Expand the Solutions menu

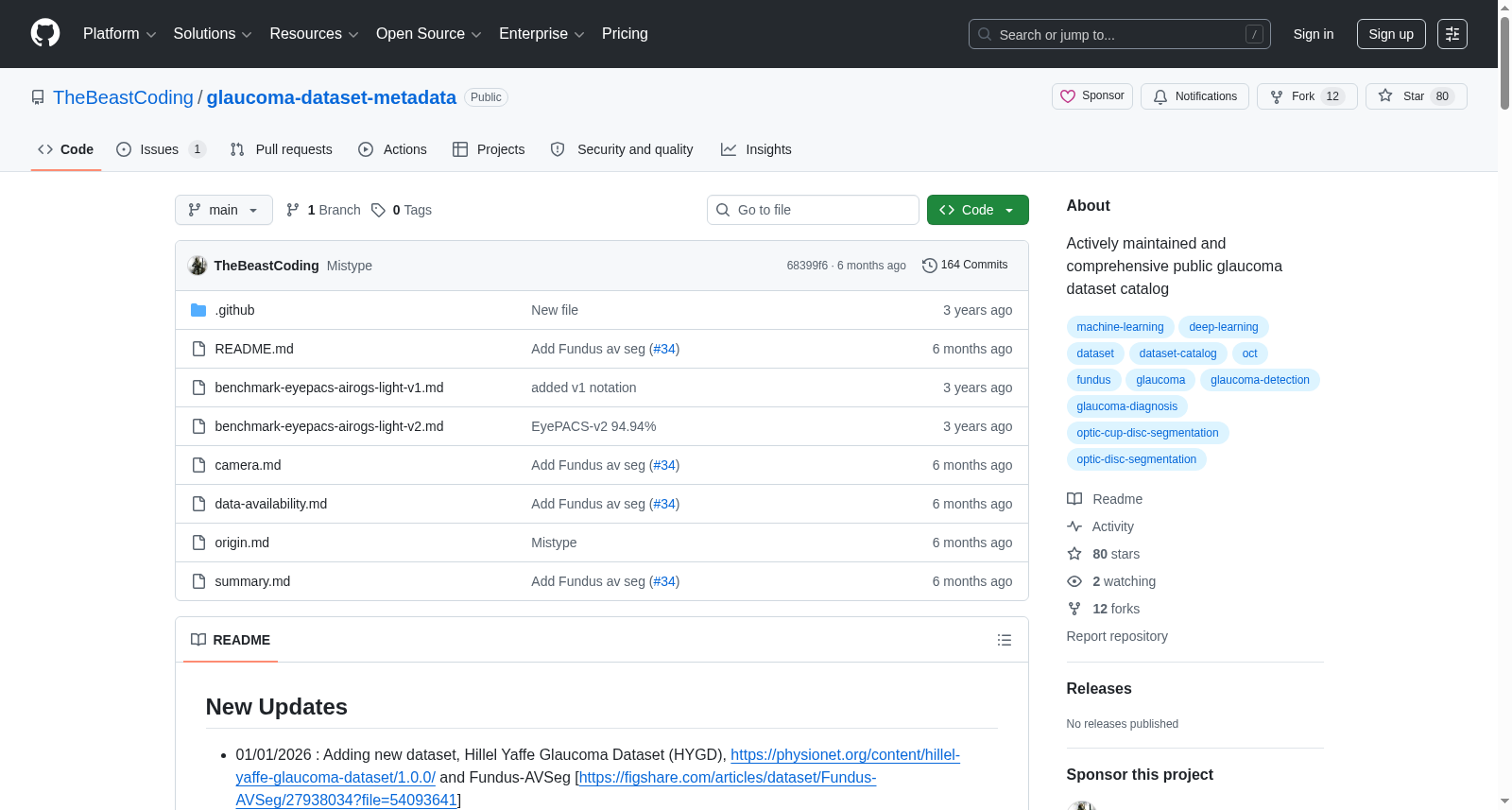(213, 34)
